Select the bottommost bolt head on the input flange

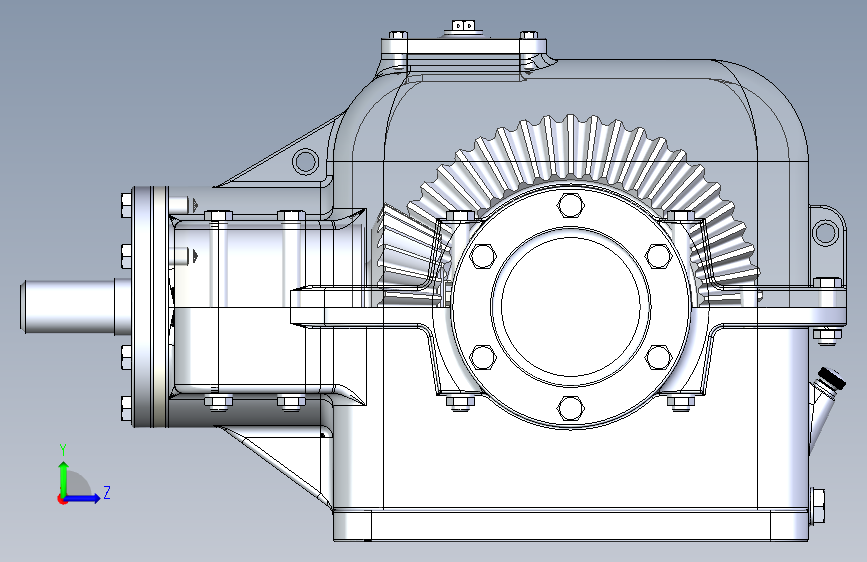coord(126,408)
